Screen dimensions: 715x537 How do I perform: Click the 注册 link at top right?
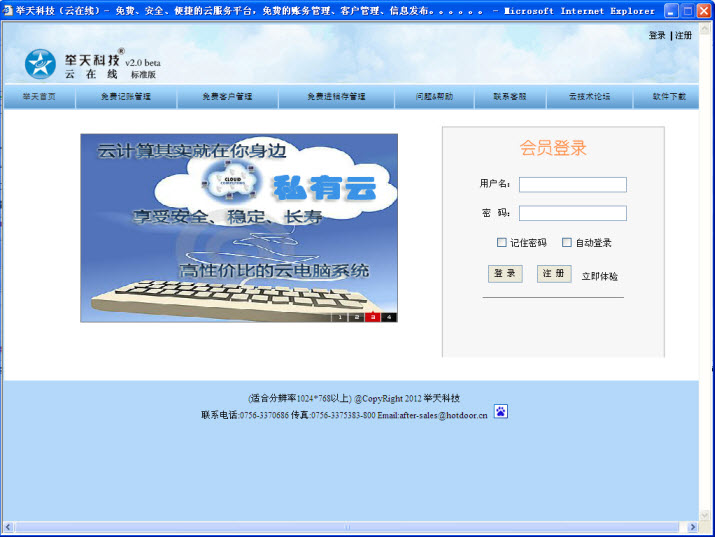[x=684, y=36]
